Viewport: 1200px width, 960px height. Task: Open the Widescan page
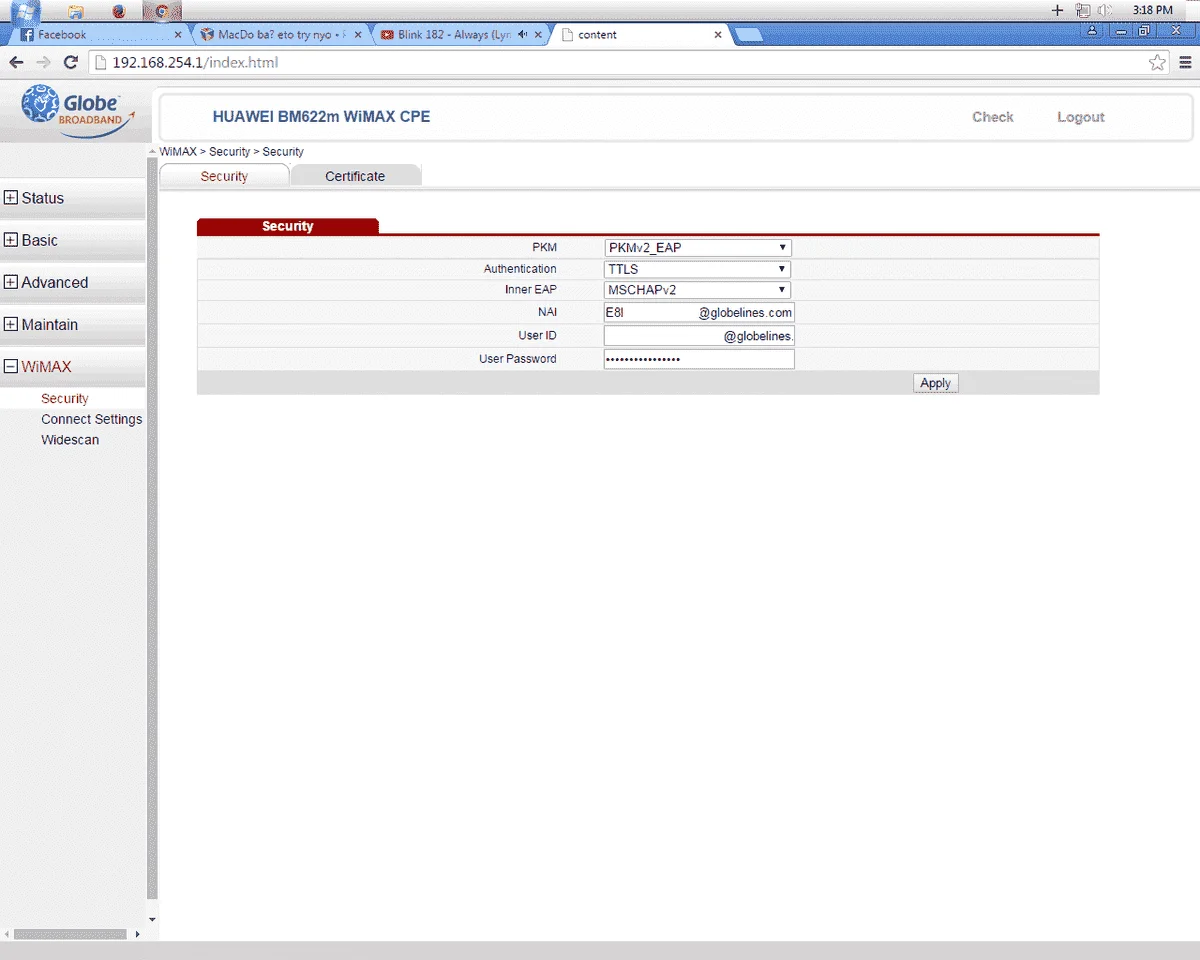click(70, 440)
